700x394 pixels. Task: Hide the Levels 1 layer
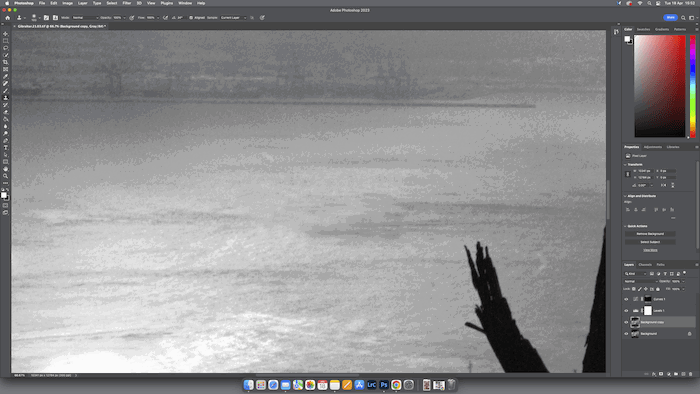(626, 311)
